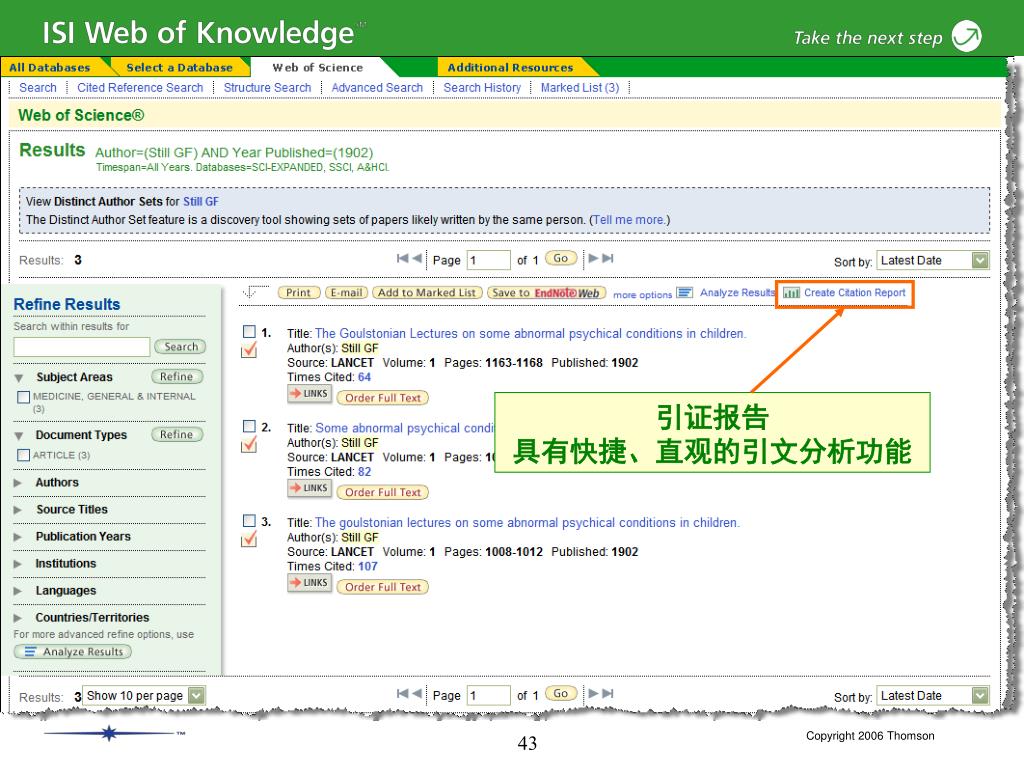Click next page arrow in bottom pager
Screen dimensions: 1024x768
point(593,694)
